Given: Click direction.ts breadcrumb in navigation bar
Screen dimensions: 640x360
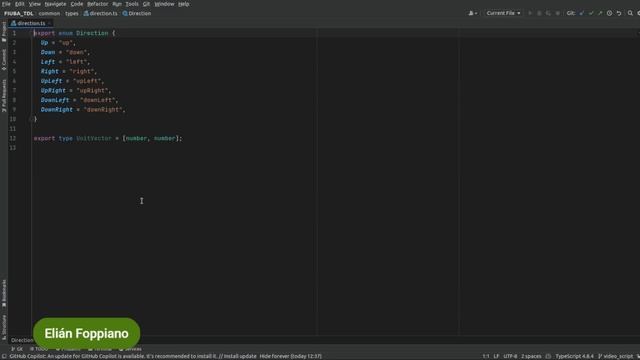Looking at the screenshot, I should pos(100,13).
